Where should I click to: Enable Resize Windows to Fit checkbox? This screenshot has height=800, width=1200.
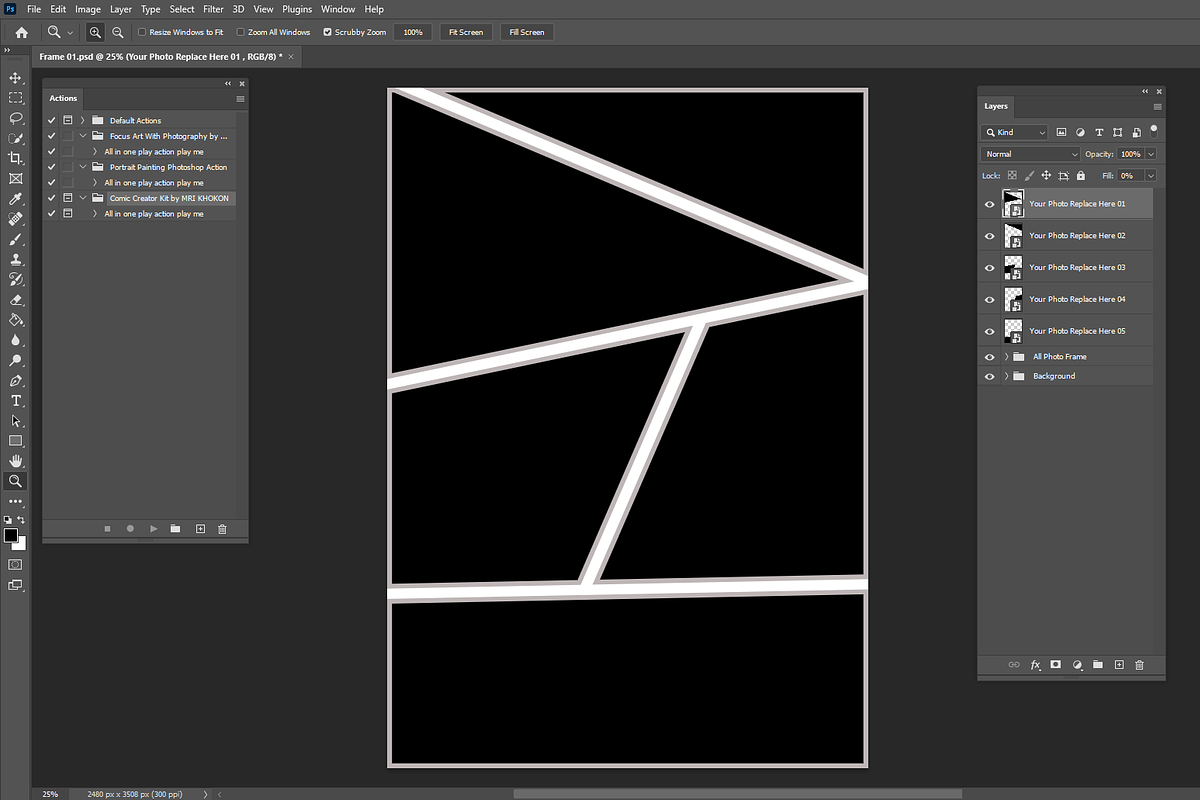click(x=142, y=32)
